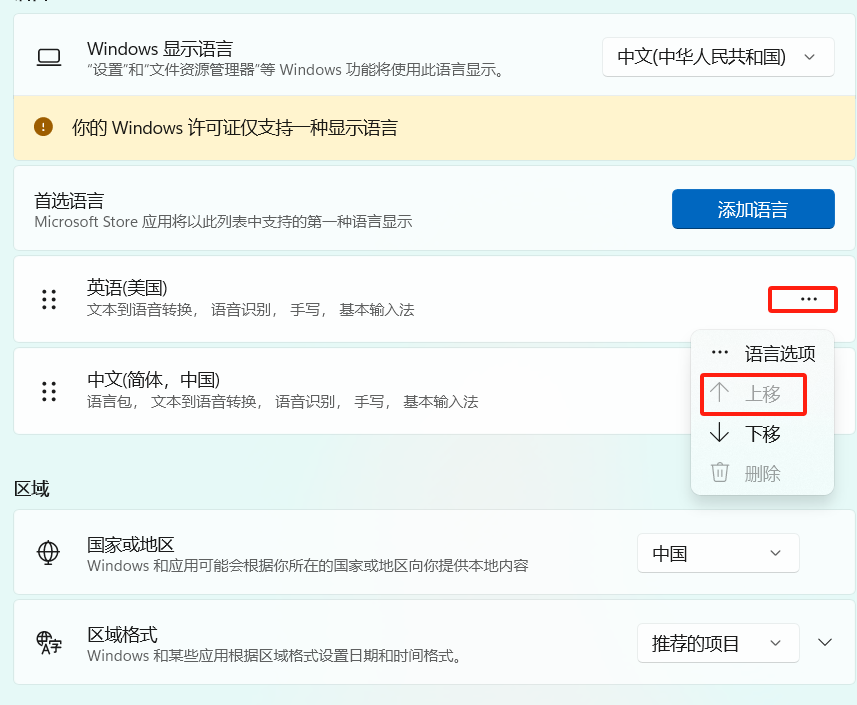The height and width of the screenshot is (705, 857).
Task: Click the 区域 section heading
Action: (31, 489)
